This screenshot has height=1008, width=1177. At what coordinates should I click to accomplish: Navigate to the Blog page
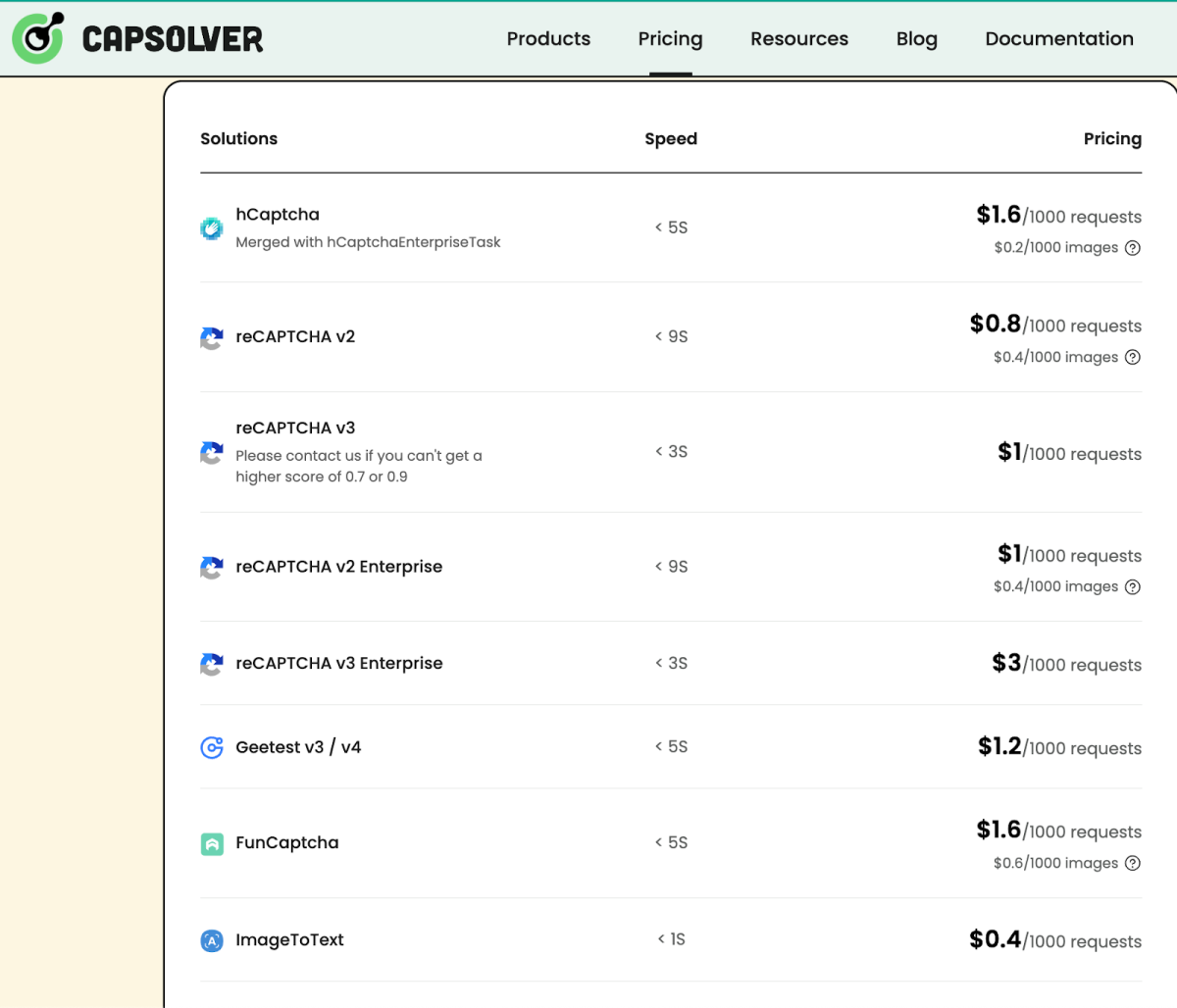(x=916, y=39)
